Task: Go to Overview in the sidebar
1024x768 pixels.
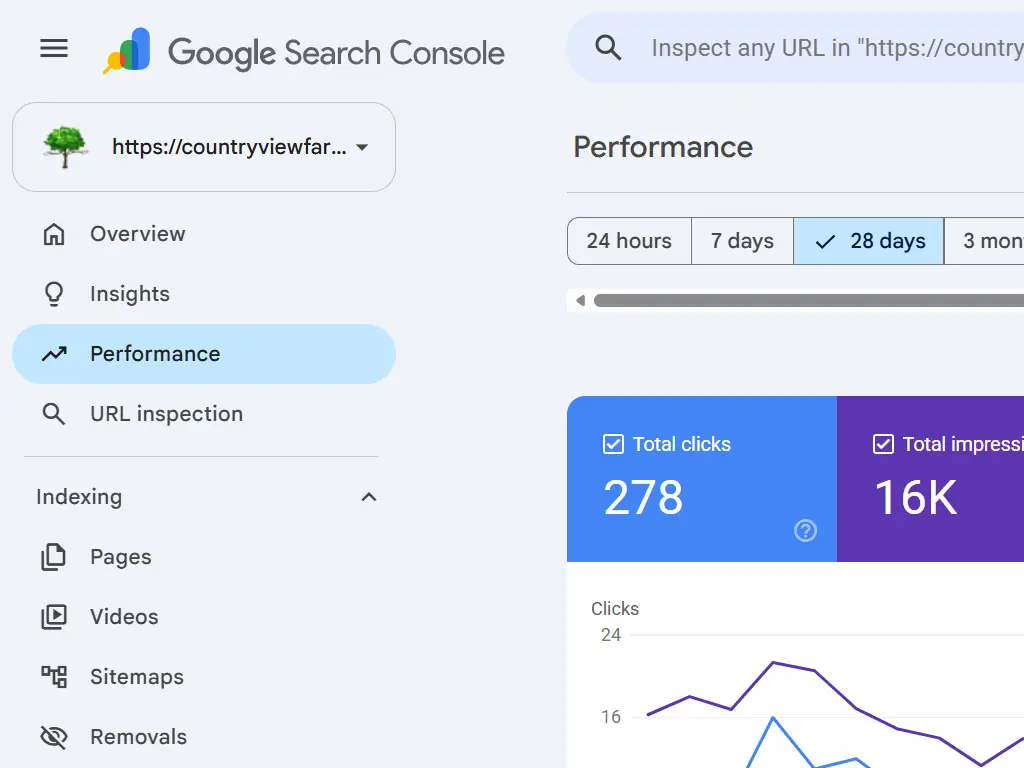Action: click(204, 234)
